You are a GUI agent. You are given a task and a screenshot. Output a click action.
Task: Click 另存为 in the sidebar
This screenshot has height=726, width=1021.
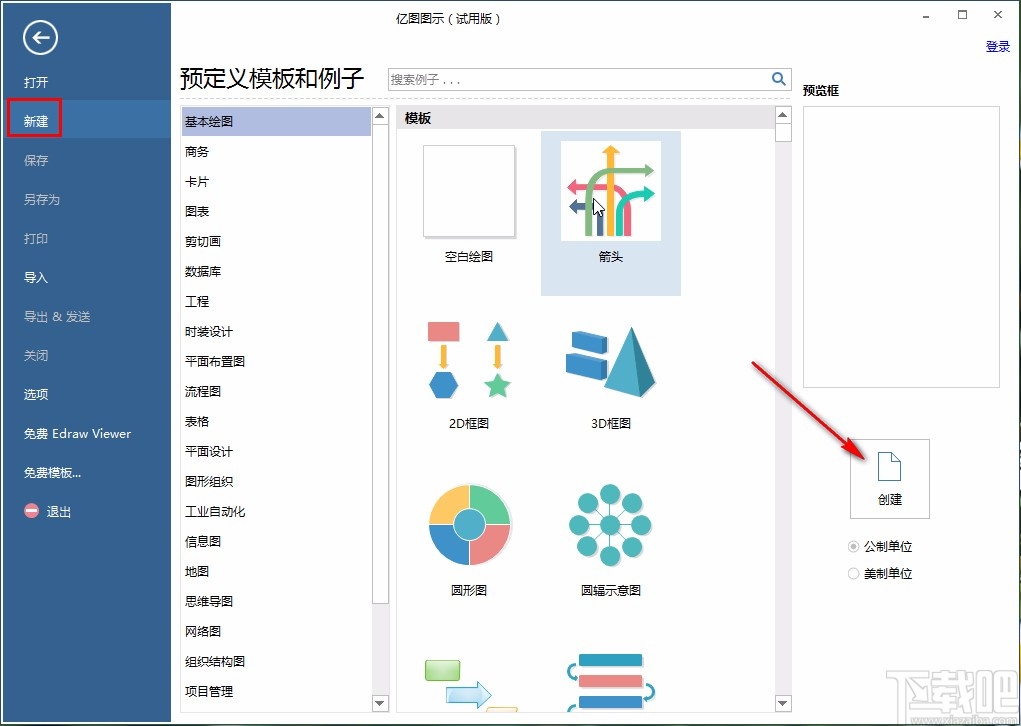(42, 199)
